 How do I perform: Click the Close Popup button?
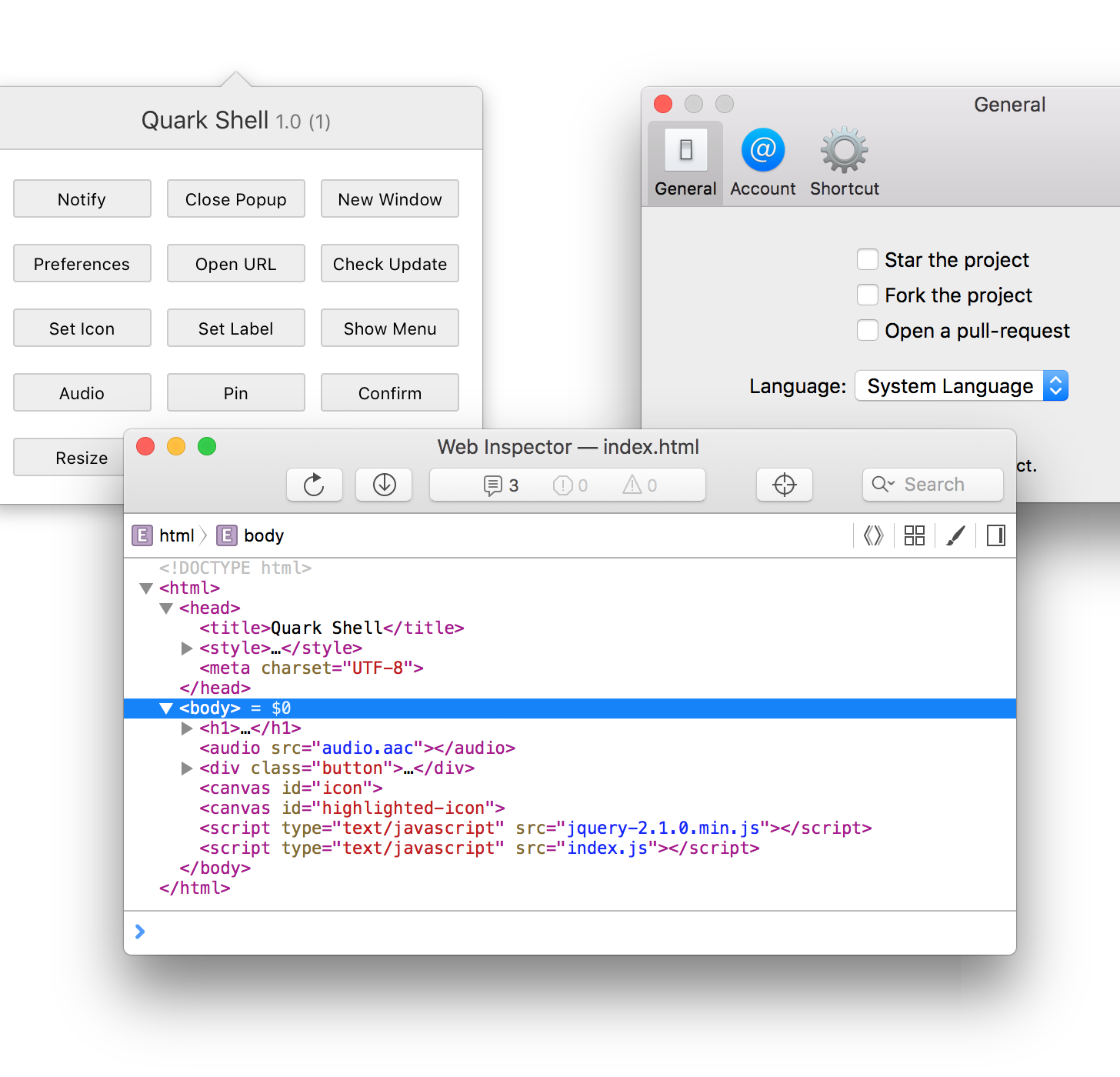click(236, 199)
